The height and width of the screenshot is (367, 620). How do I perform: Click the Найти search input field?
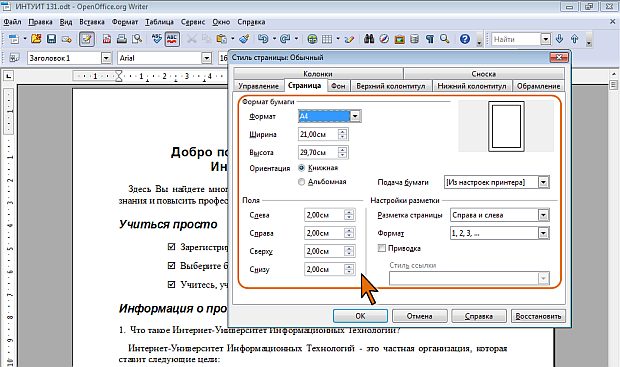click(x=516, y=39)
